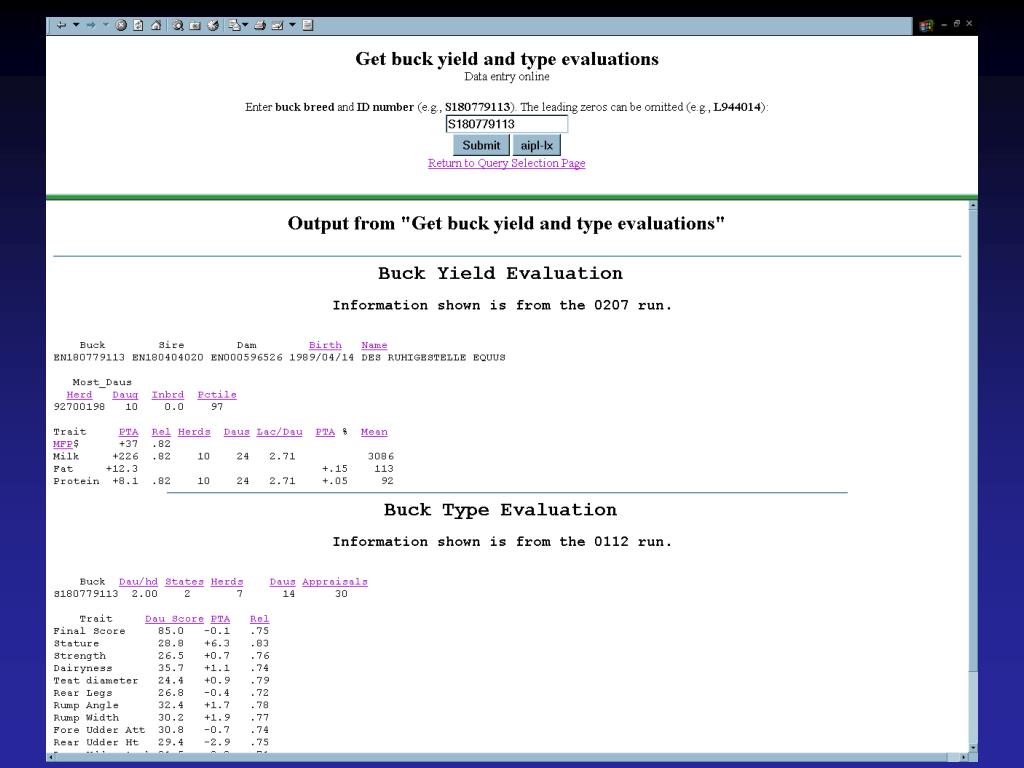Image resolution: width=1024 pixels, height=768 pixels.
Task: Open the yield table PTA header link
Action: pos(129,432)
